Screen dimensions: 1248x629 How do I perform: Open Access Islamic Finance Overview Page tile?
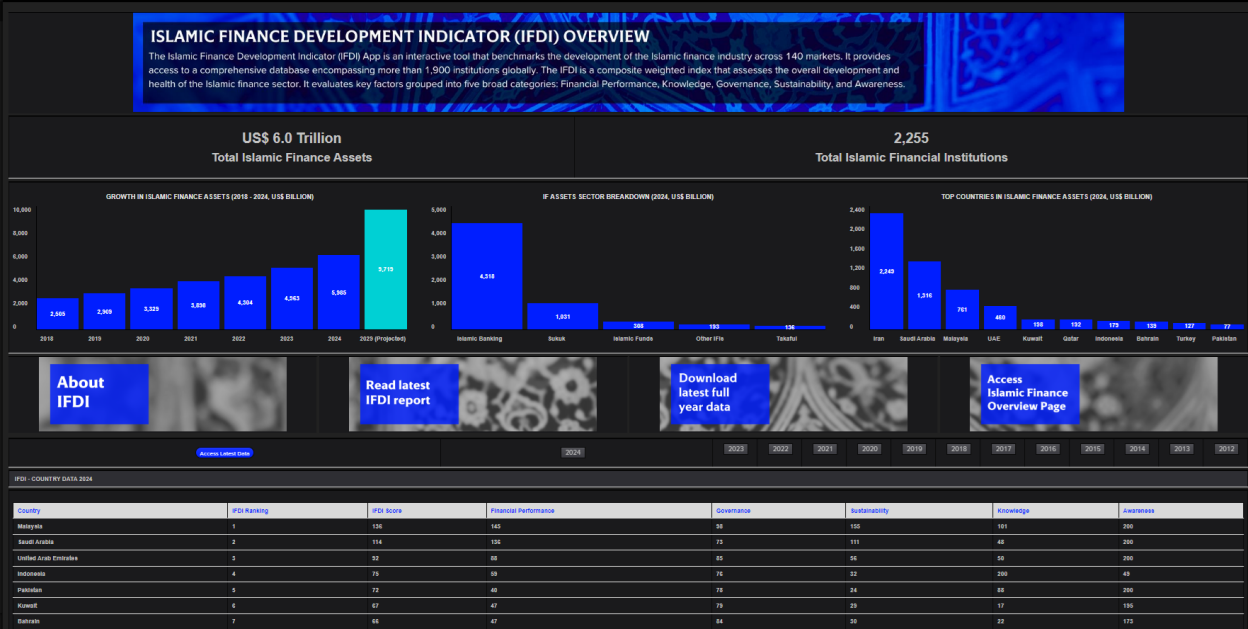pos(1030,393)
